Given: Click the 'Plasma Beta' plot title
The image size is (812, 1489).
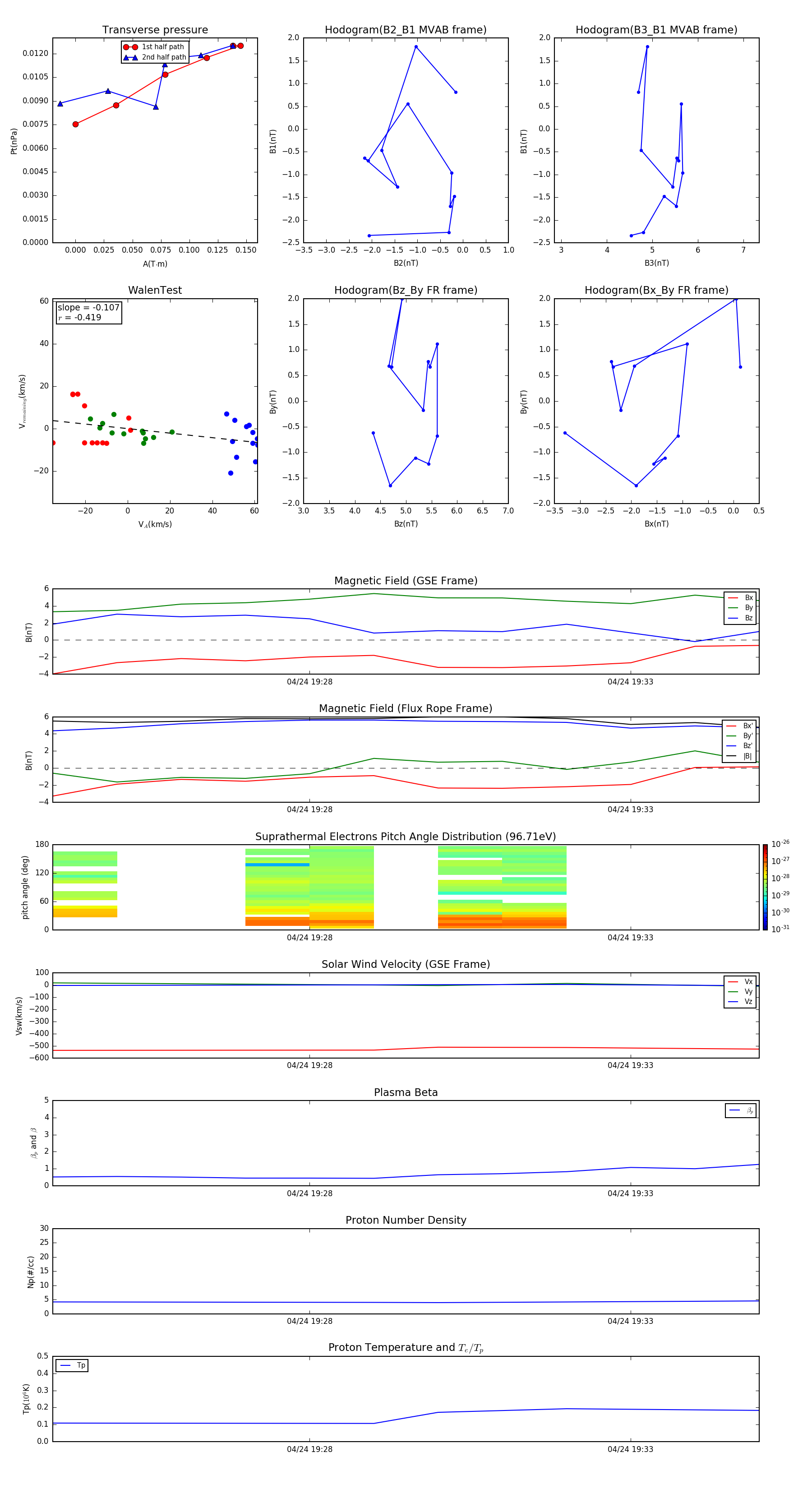Looking at the screenshot, I should [406, 1092].
